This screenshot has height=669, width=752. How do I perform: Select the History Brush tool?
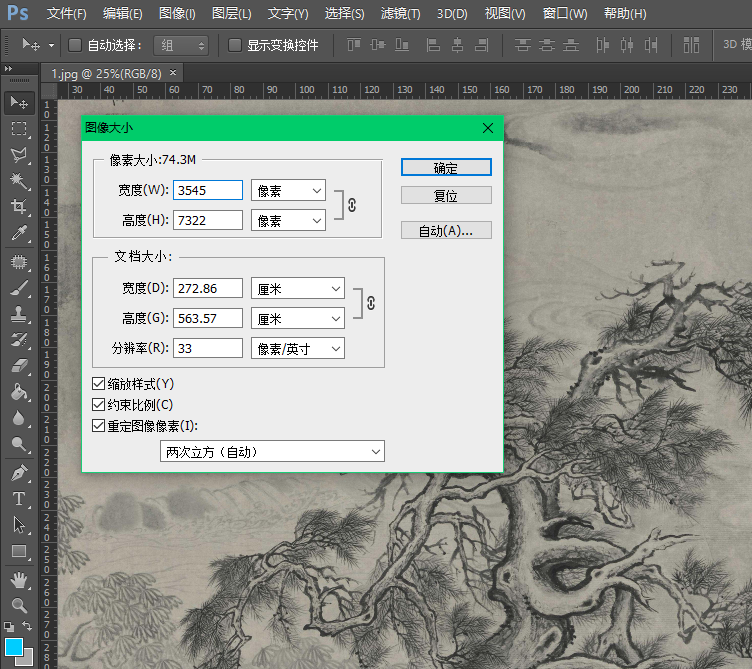click(x=19, y=340)
